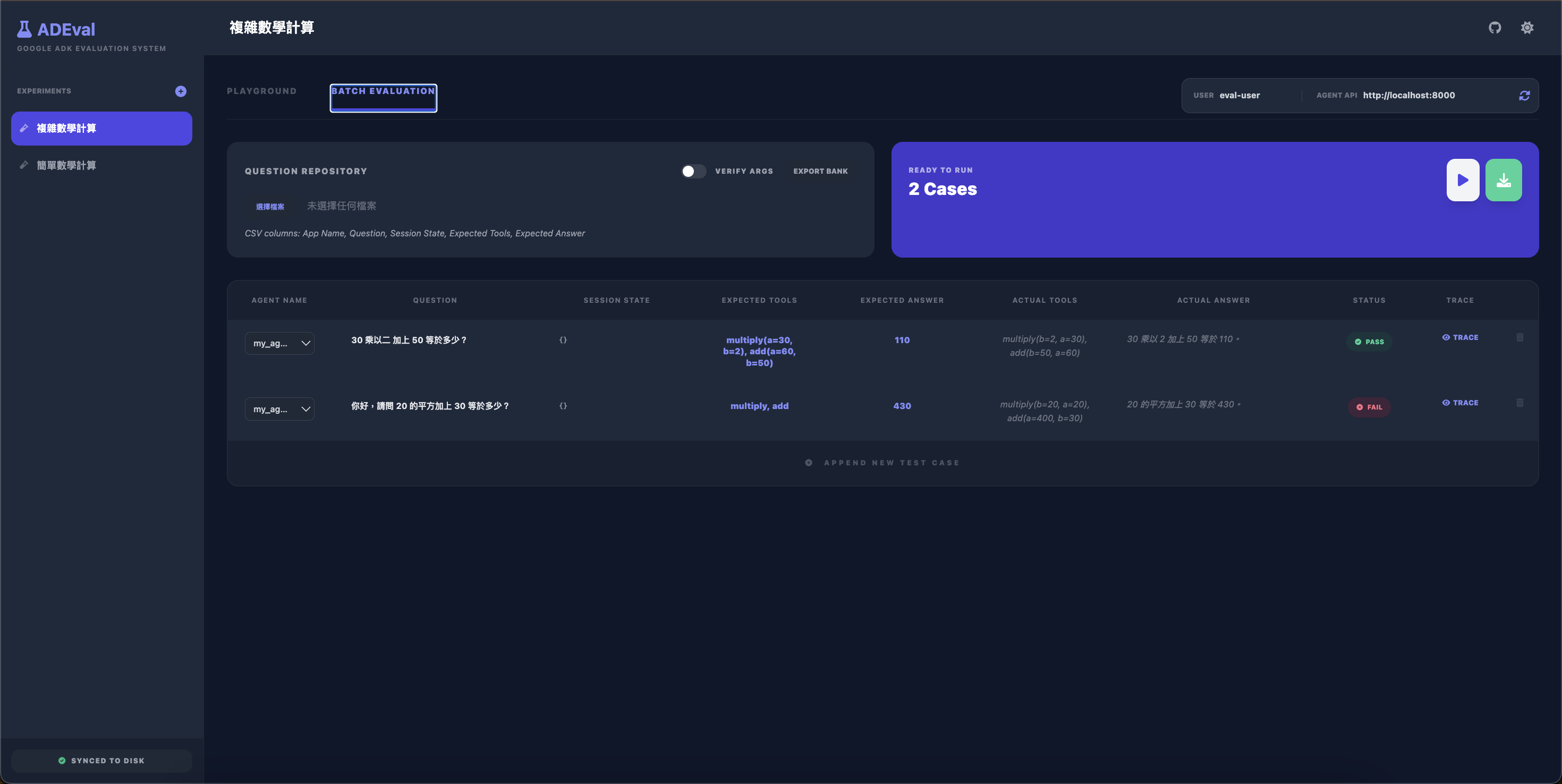Viewport: 1562px width, 784px height.
Task: Edit expected tools multiply, add
Action: click(x=759, y=406)
